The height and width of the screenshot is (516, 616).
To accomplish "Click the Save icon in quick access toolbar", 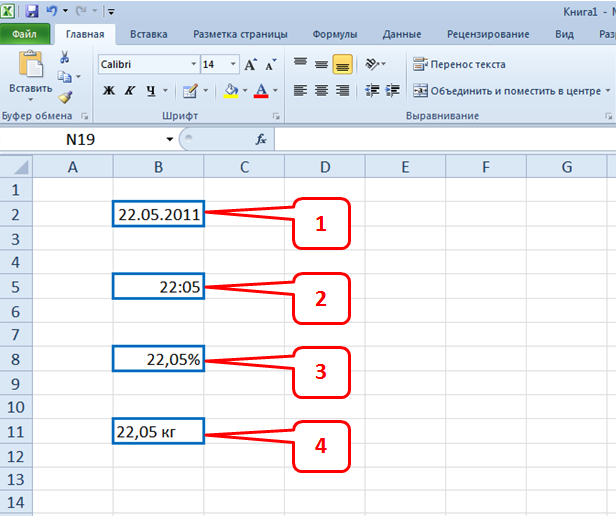I will click(x=32, y=10).
